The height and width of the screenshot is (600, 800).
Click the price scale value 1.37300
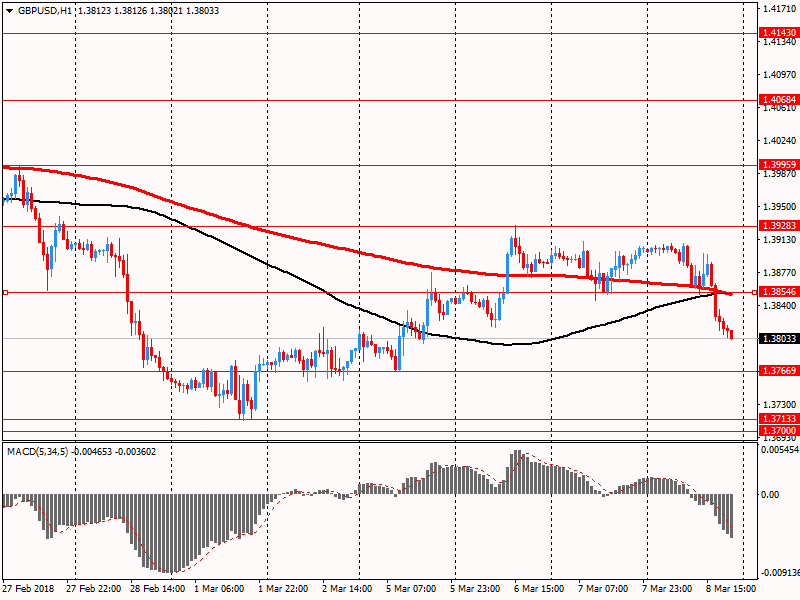click(x=779, y=405)
